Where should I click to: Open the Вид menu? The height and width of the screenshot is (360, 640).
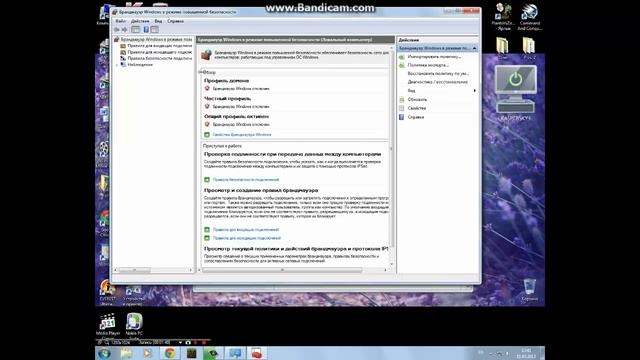coord(158,21)
